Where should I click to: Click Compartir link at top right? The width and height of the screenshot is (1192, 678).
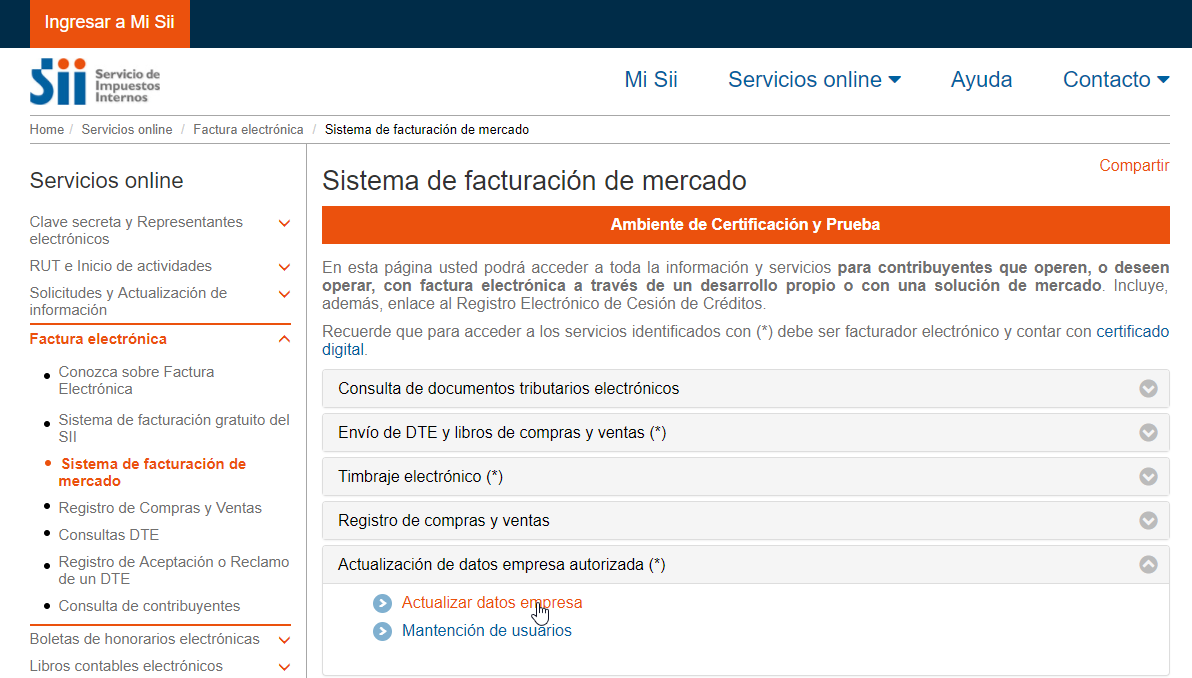pyautogui.click(x=1134, y=166)
